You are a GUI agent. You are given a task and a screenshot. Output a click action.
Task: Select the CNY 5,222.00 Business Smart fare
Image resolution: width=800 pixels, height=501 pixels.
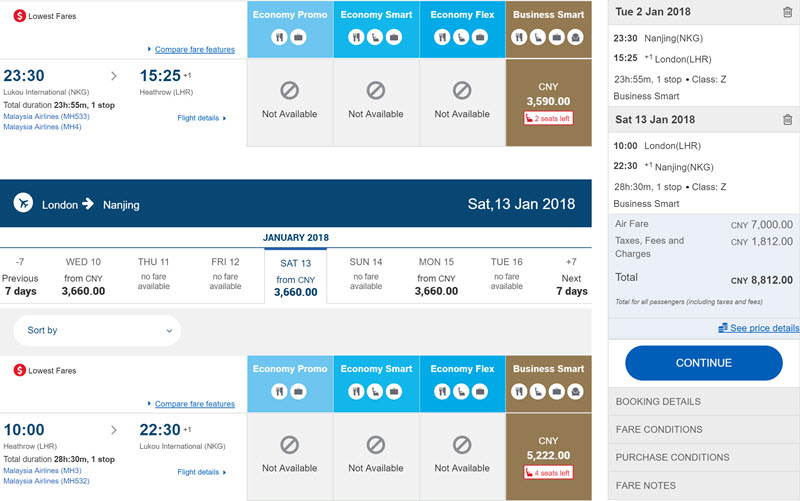point(548,457)
